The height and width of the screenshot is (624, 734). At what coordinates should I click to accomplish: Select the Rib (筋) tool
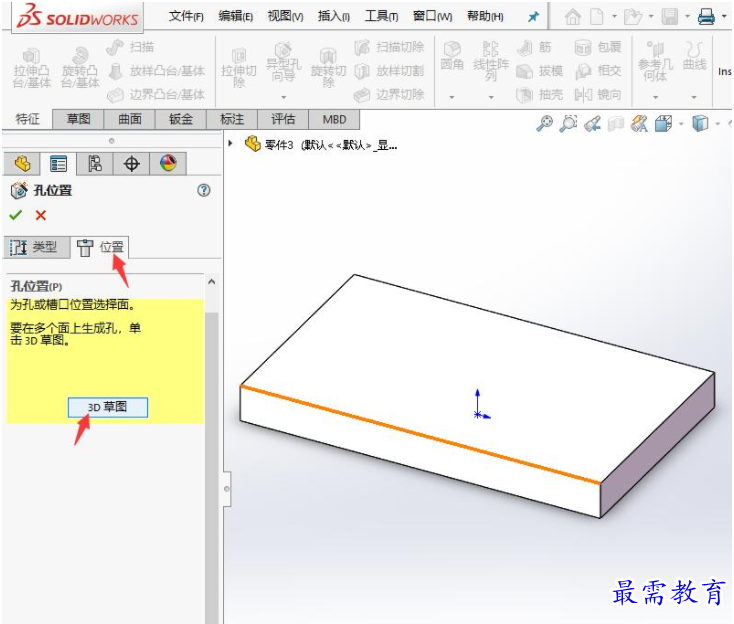(x=534, y=47)
